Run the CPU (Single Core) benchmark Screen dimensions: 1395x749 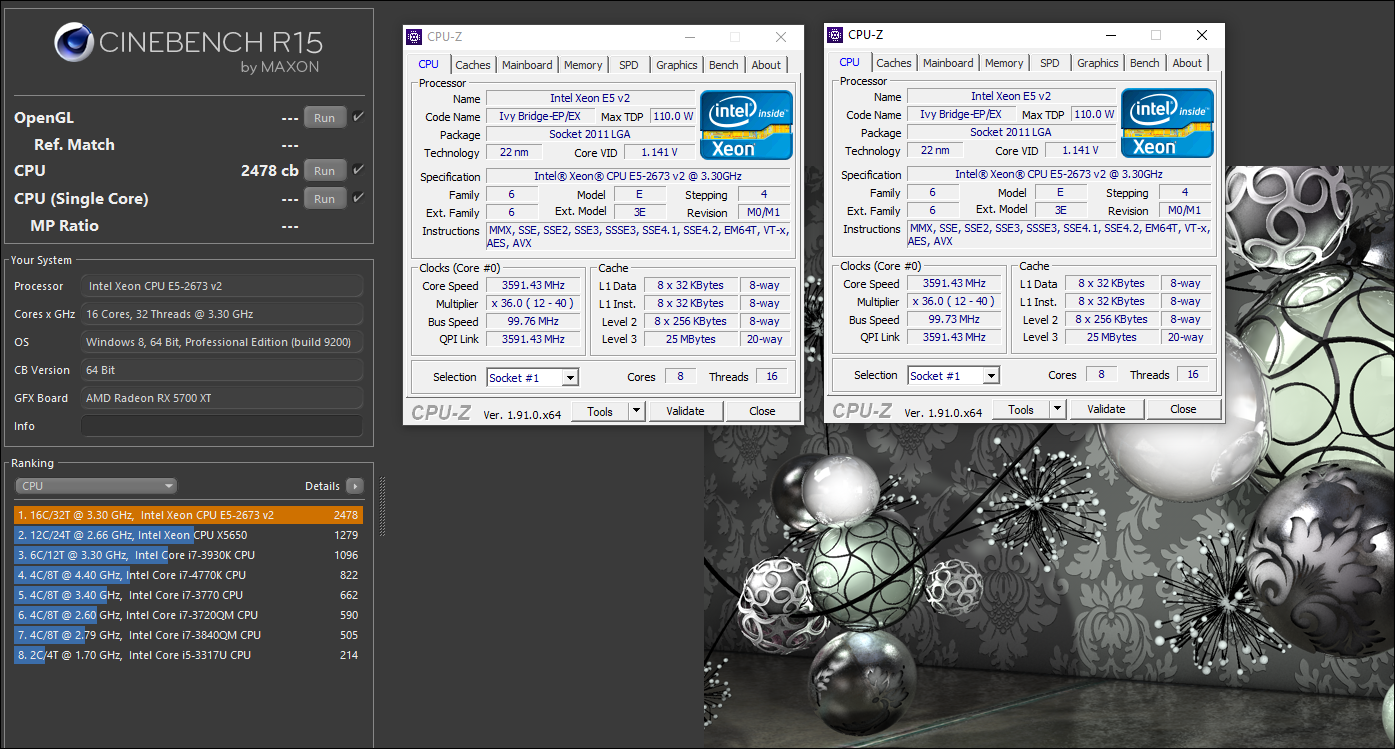325,198
